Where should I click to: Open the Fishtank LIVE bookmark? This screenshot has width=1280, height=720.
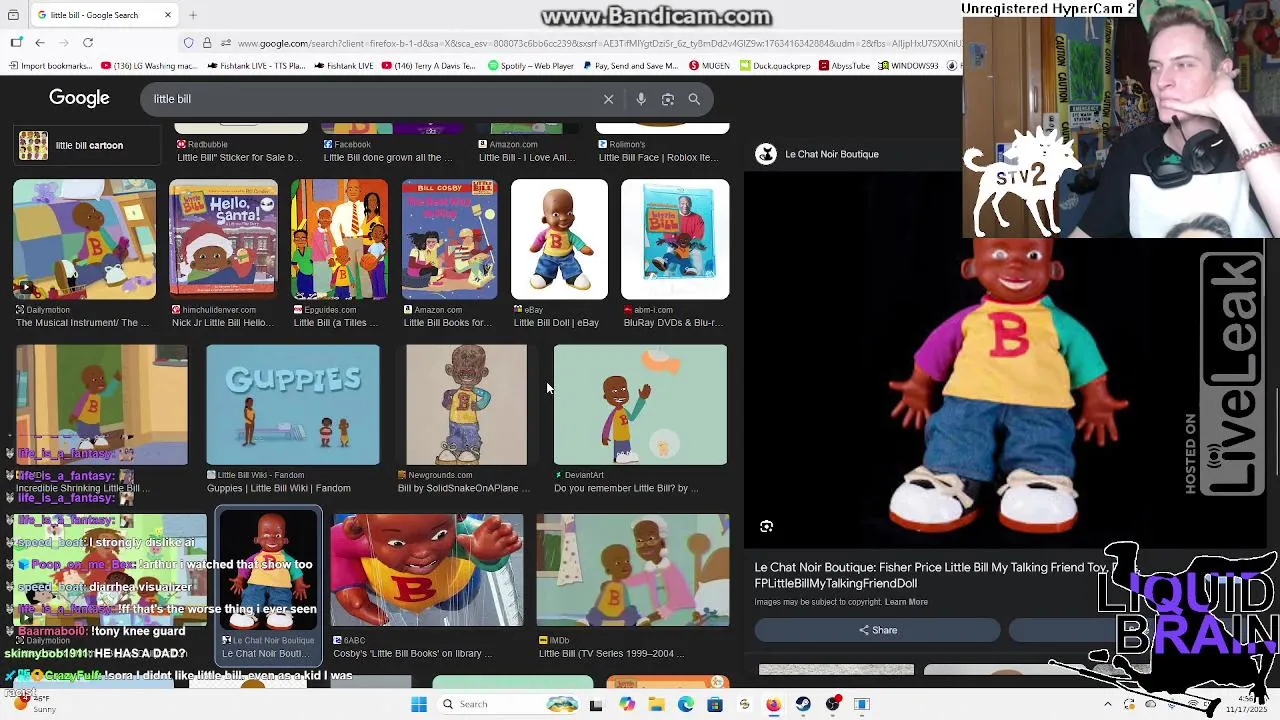tap(344, 66)
